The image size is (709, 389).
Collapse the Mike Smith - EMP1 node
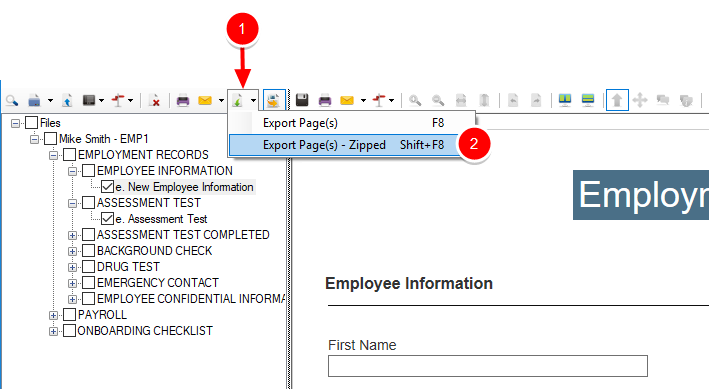pyautogui.click(x=34, y=139)
